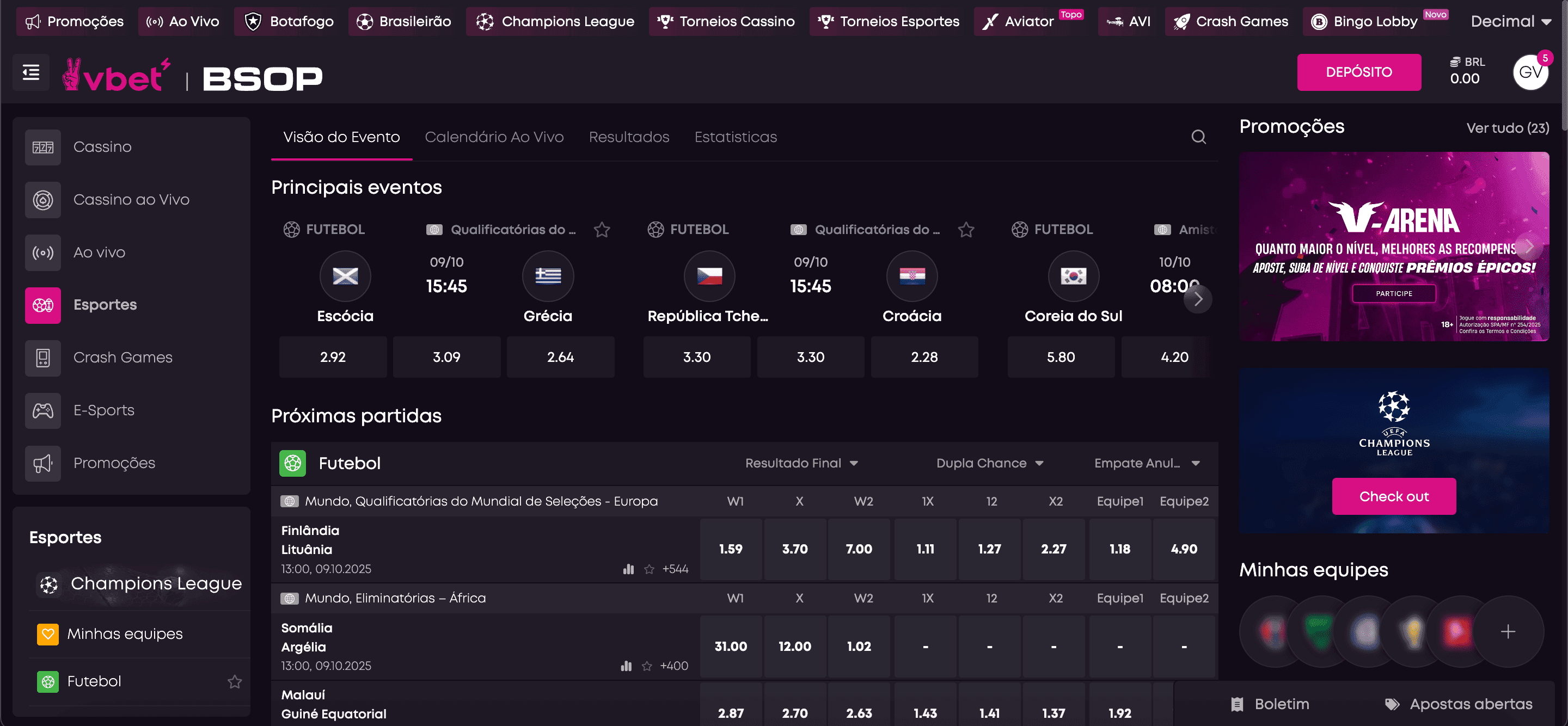Open the Resultados tab
The width and height of the screenshot is (1568, 726).
tap(629, 137)
